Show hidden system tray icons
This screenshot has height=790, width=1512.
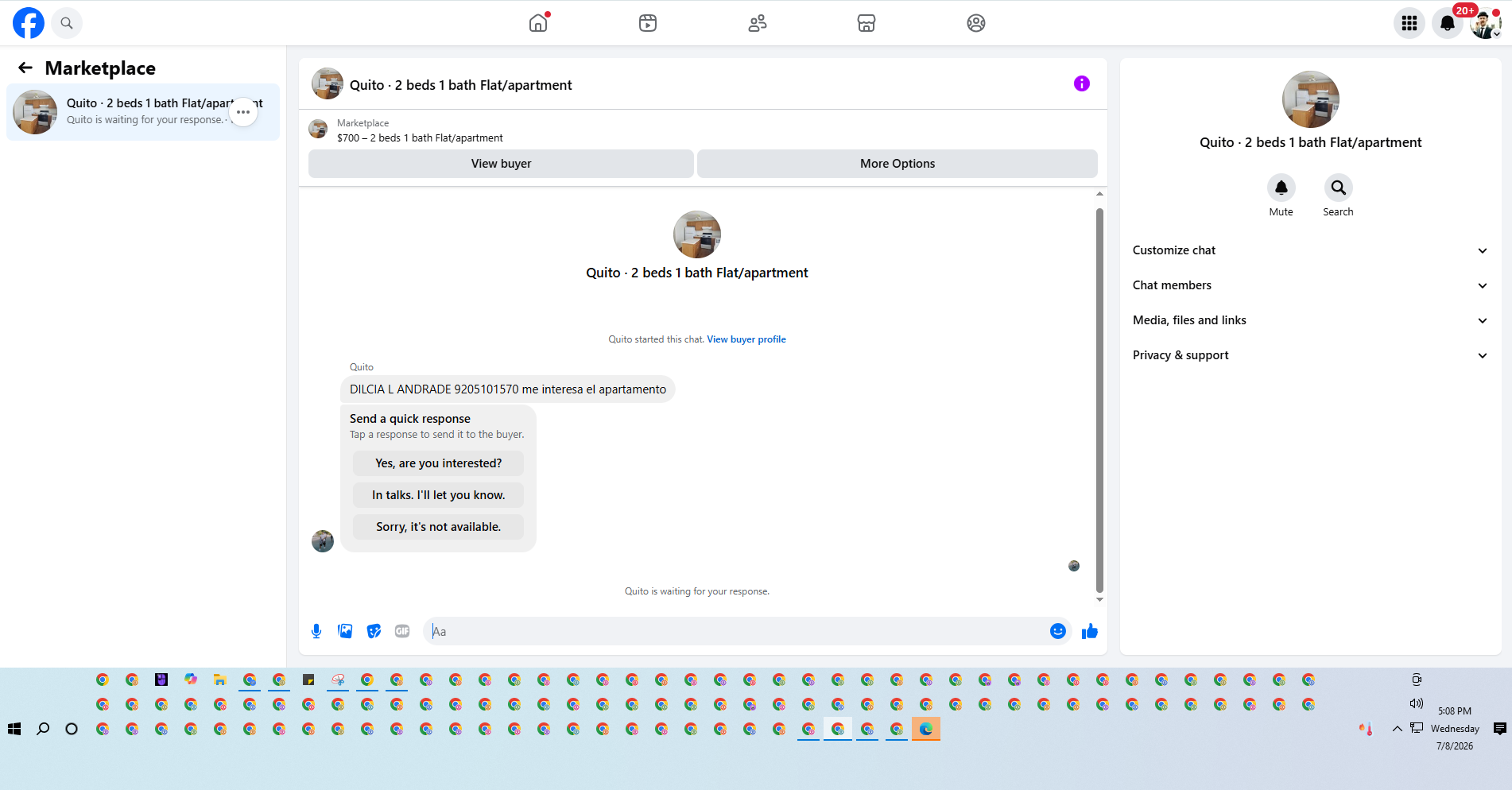pos(1397,729)
